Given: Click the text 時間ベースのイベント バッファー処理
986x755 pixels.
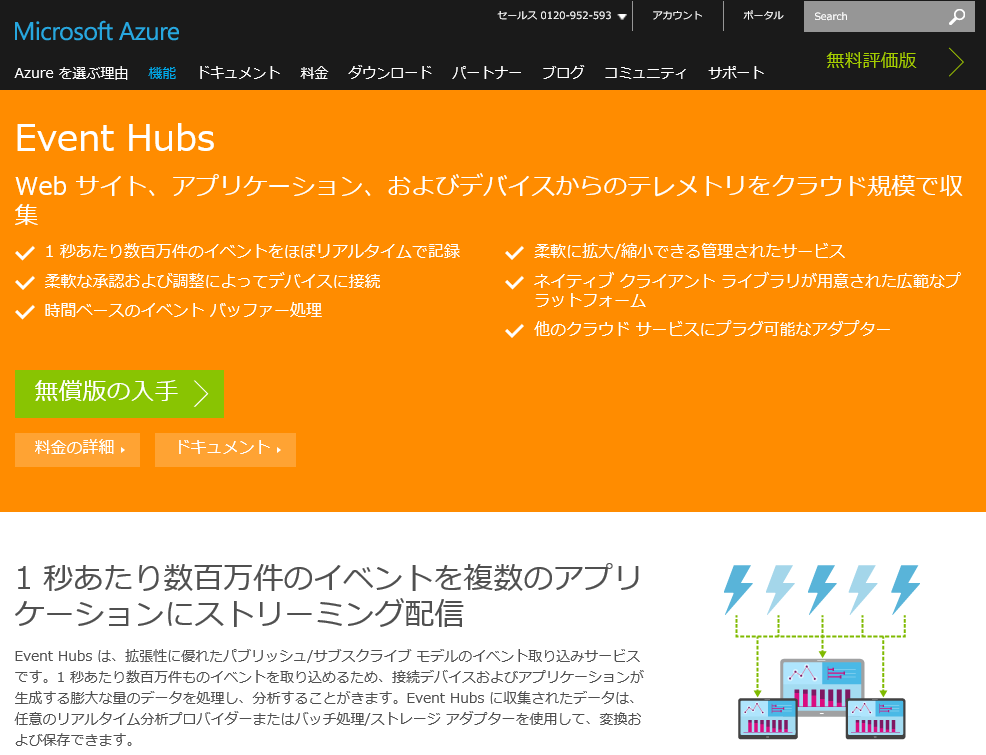Looking at the screenshot, I should coord(183,310).
